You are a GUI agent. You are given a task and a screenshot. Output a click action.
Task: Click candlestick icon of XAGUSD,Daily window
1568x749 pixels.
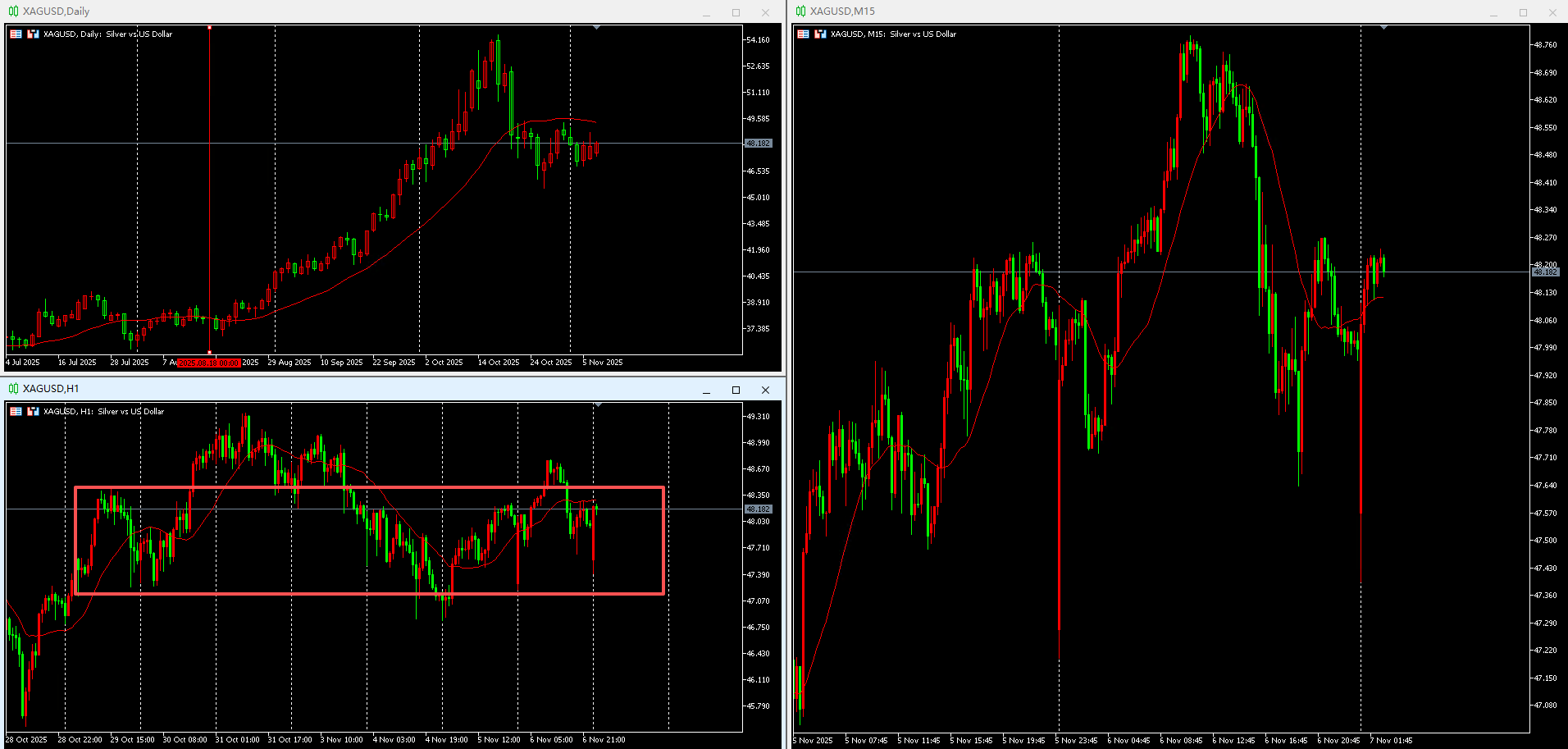pos(13,11)
